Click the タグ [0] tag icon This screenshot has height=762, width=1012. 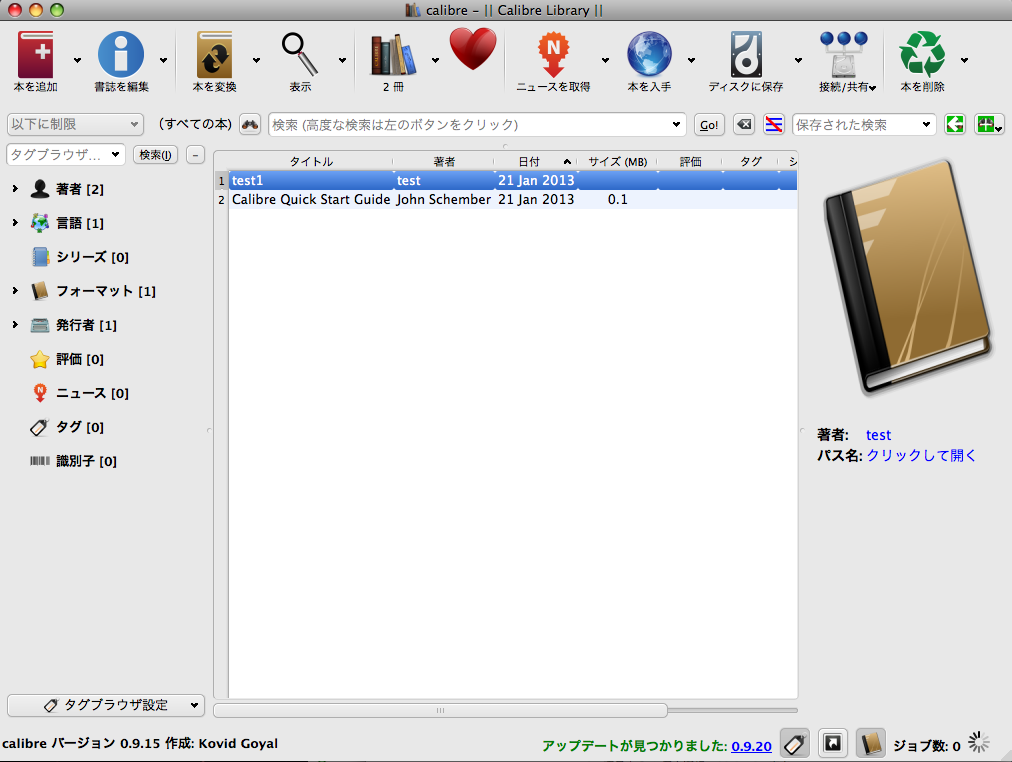pyautogui.click(x=39, y=427)
